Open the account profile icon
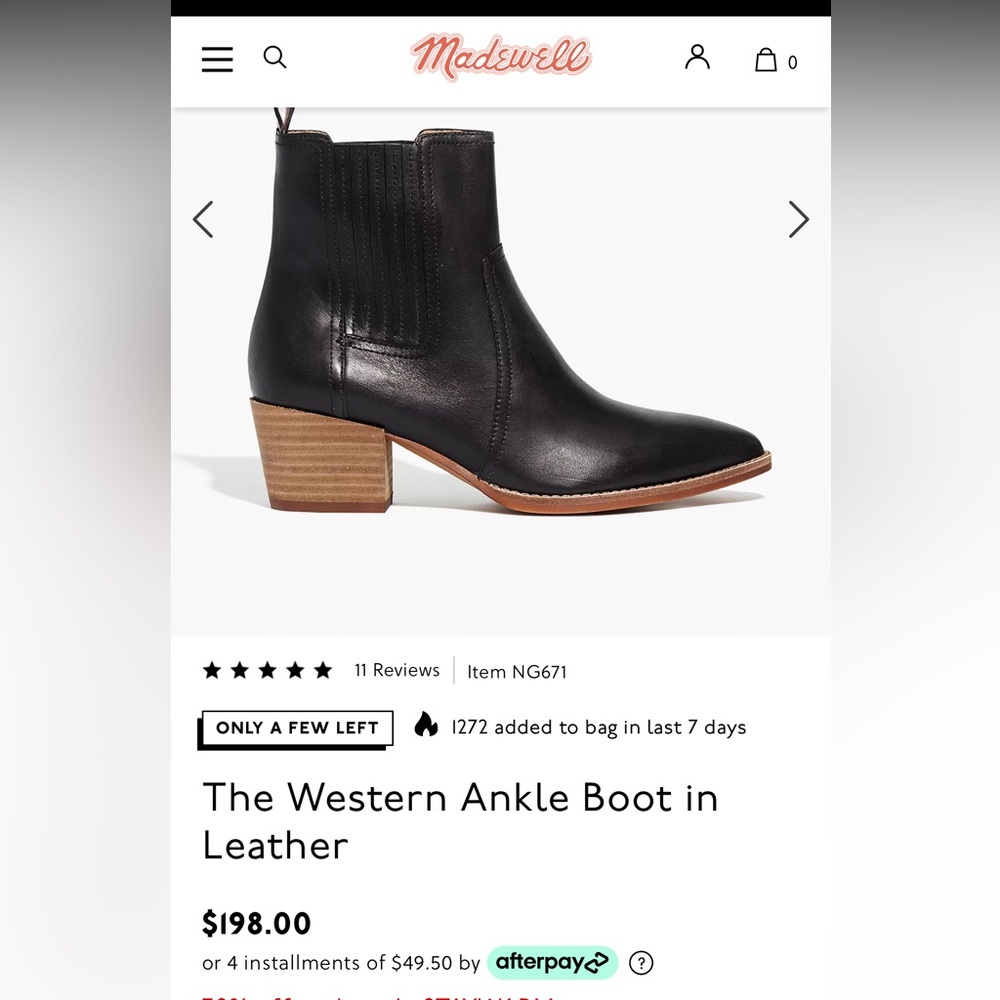Screen dimensions: 1000x1000 click(697, 59)
